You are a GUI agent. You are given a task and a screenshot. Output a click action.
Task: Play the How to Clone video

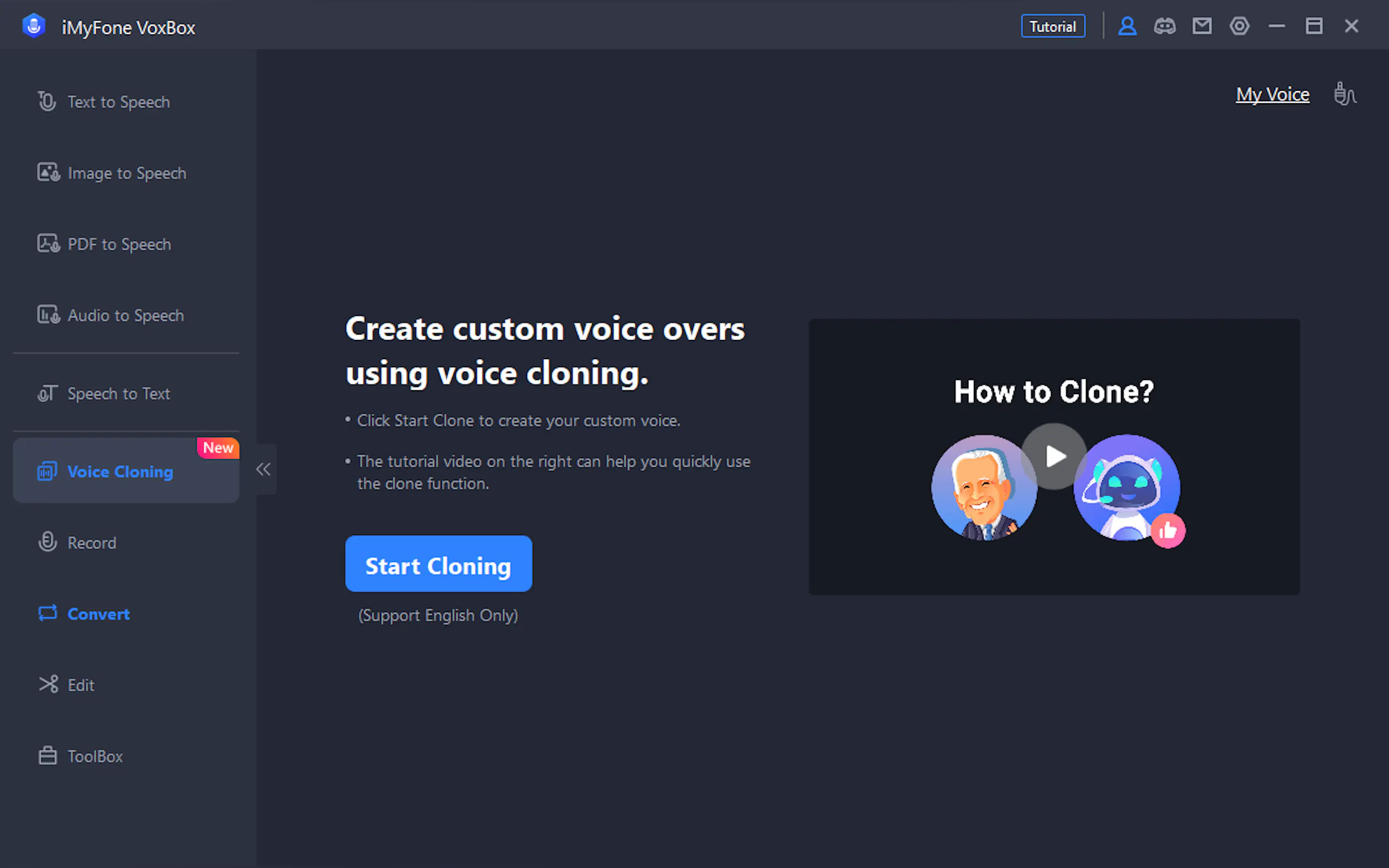(x=1054, y=457)
